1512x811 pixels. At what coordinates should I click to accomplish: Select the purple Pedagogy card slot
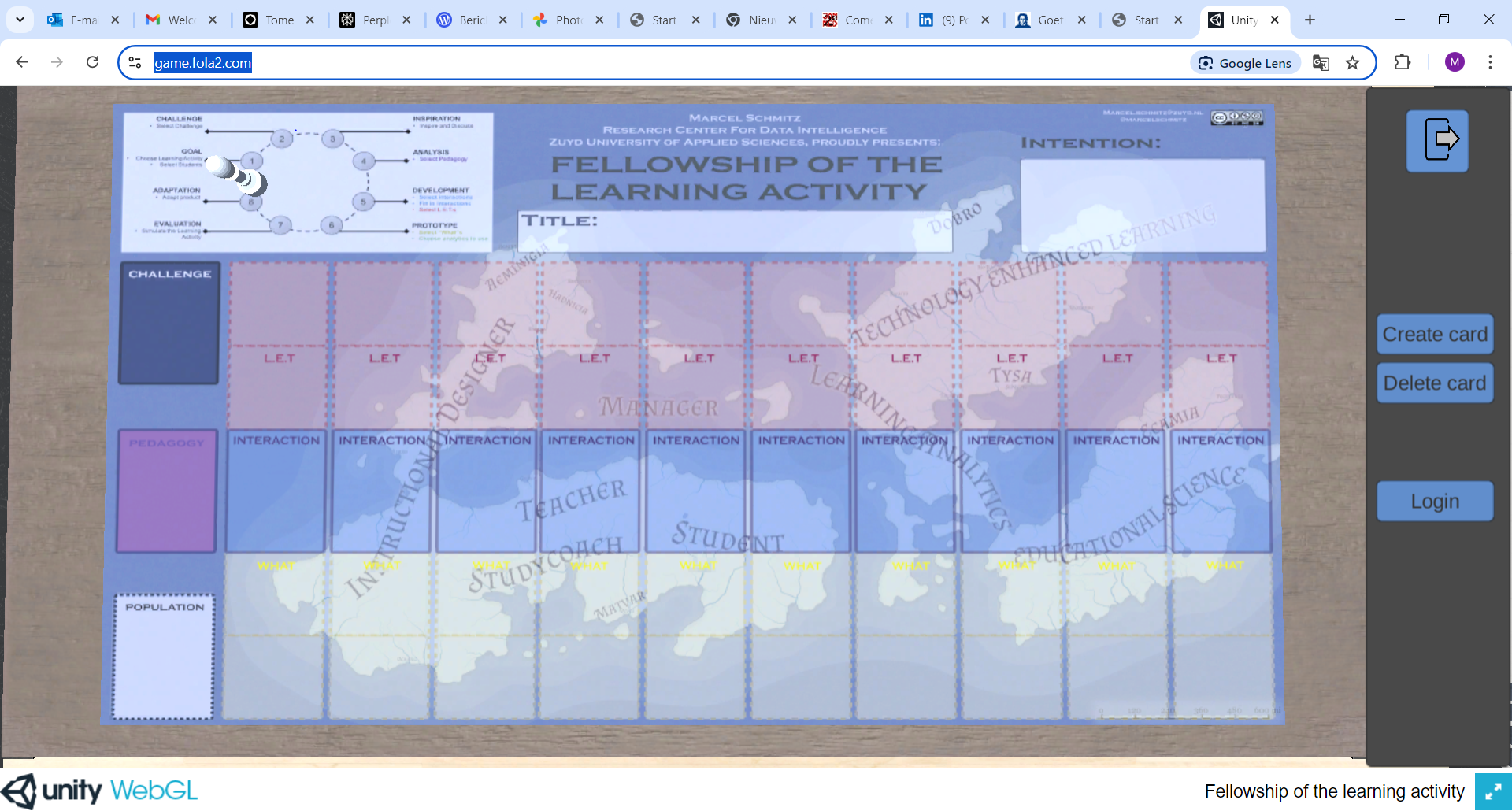pyautogui.click(x=166, y=492)
